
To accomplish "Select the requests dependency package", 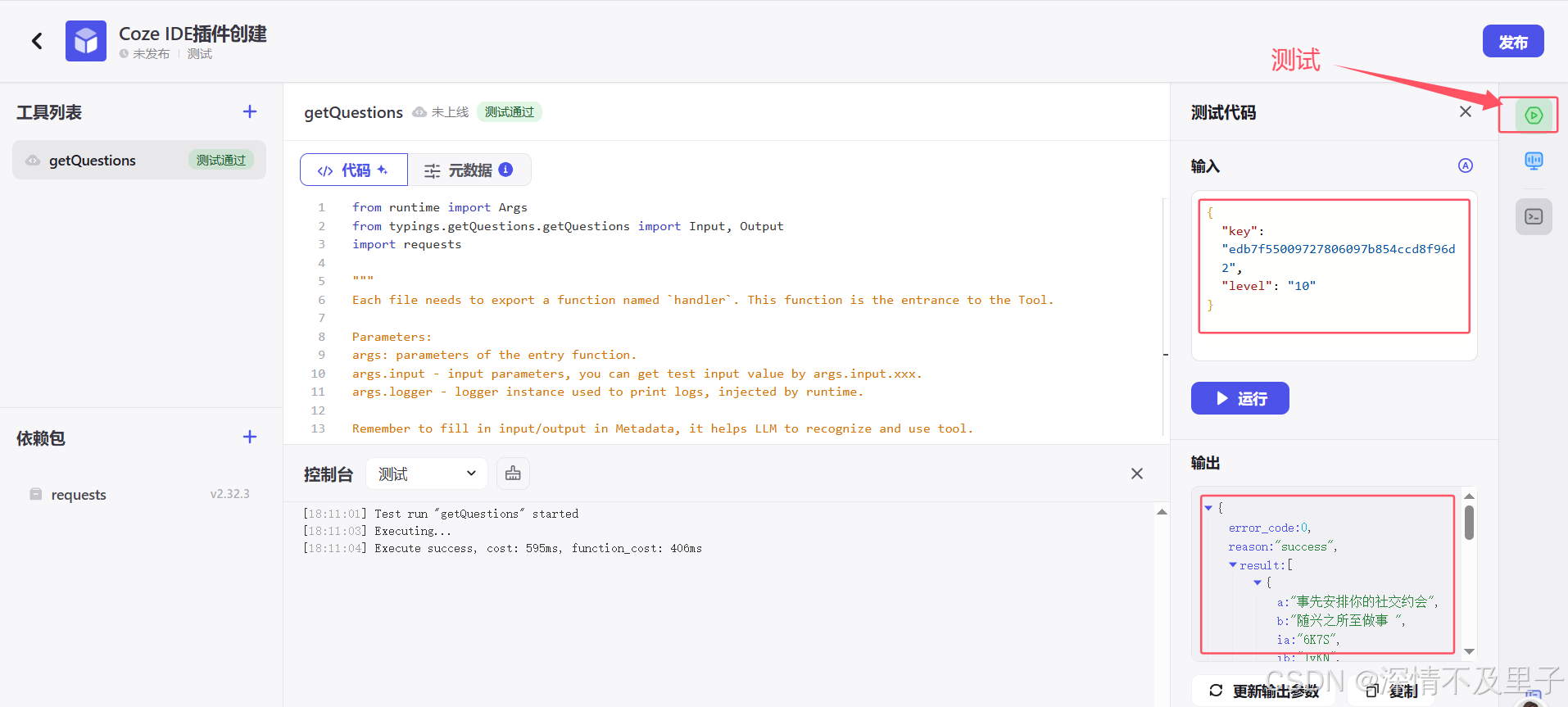I will (139, 494).
